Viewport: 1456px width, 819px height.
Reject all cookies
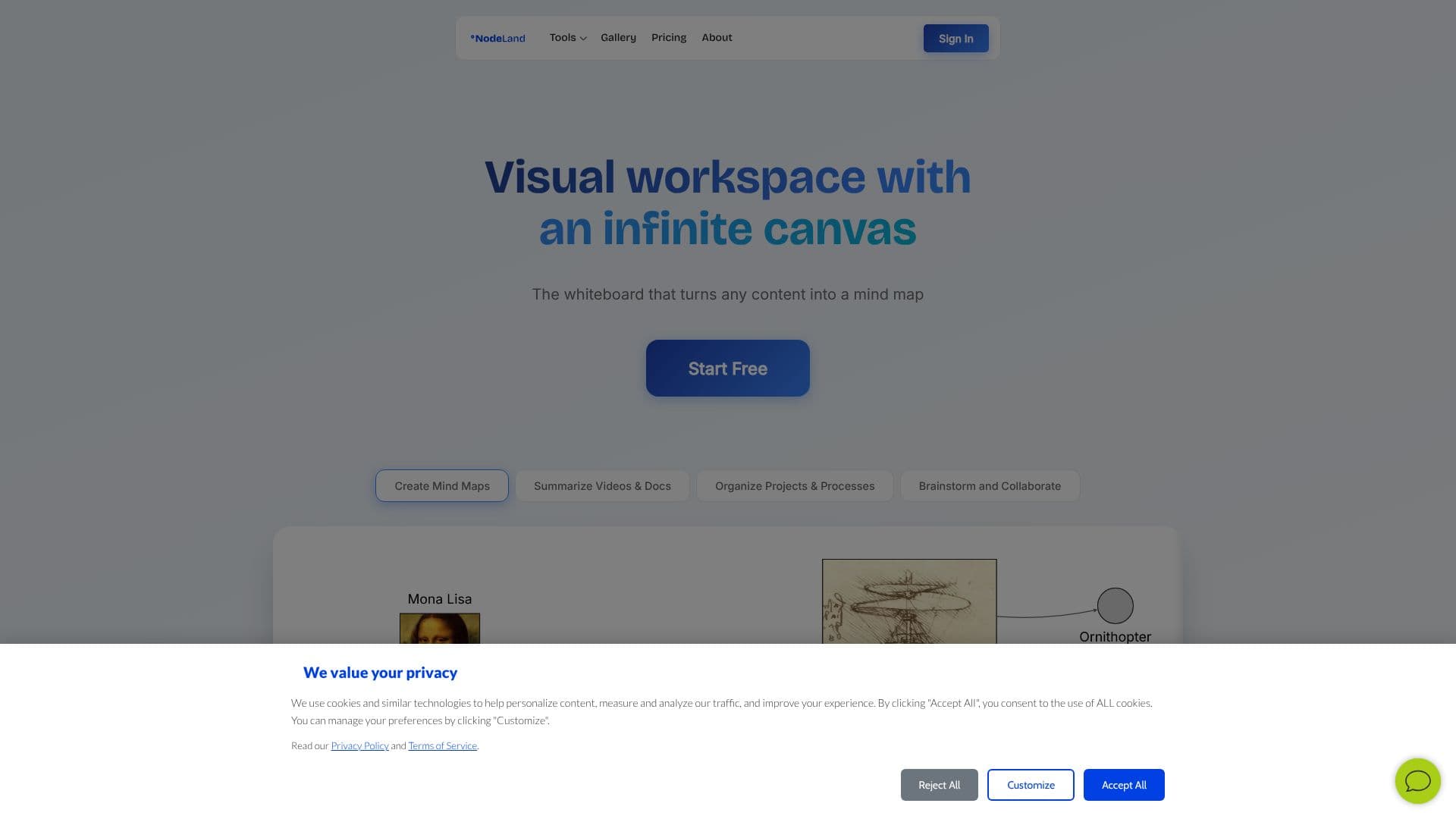(x=939, y=785)
